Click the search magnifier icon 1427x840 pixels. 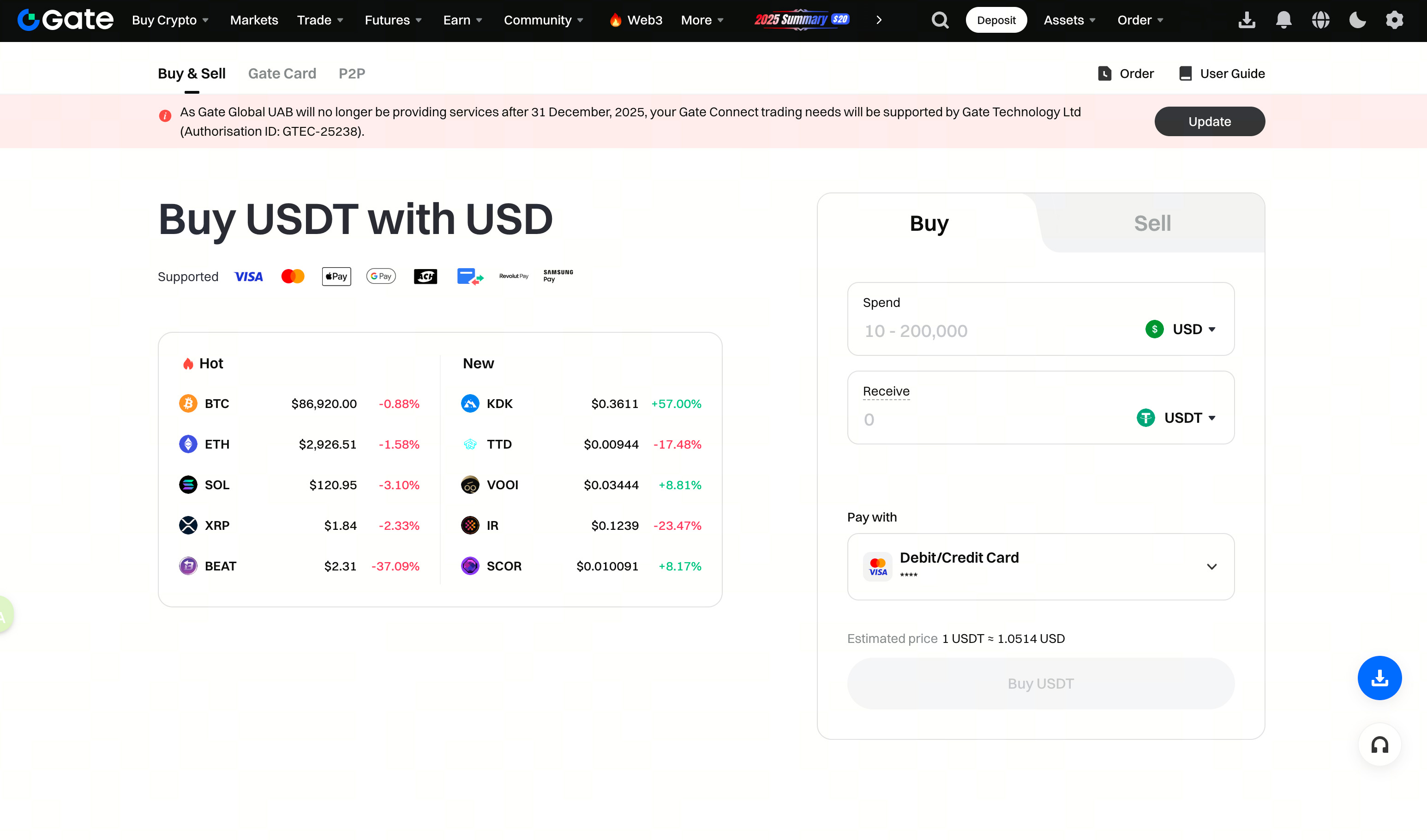click(x=940, y=20)
